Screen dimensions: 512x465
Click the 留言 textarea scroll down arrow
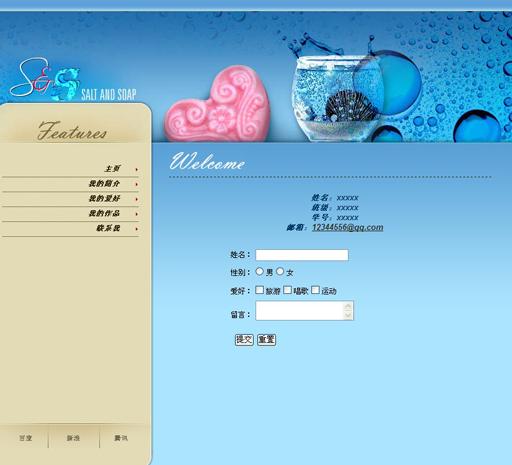[348, 315]
